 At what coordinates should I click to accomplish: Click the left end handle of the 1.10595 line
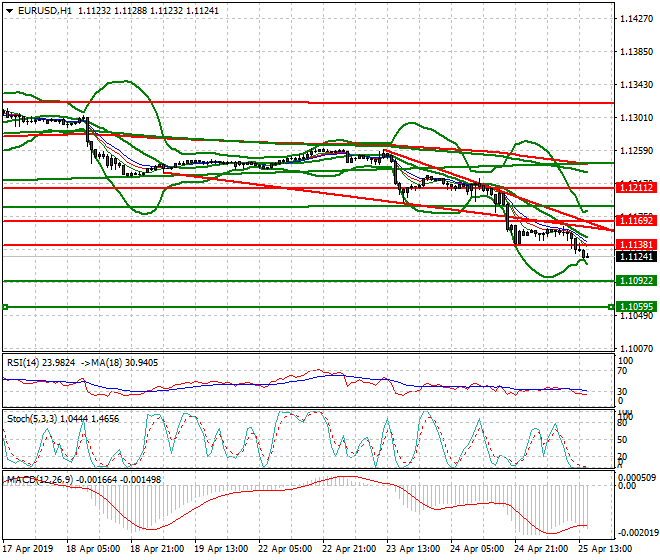point(5,307)
